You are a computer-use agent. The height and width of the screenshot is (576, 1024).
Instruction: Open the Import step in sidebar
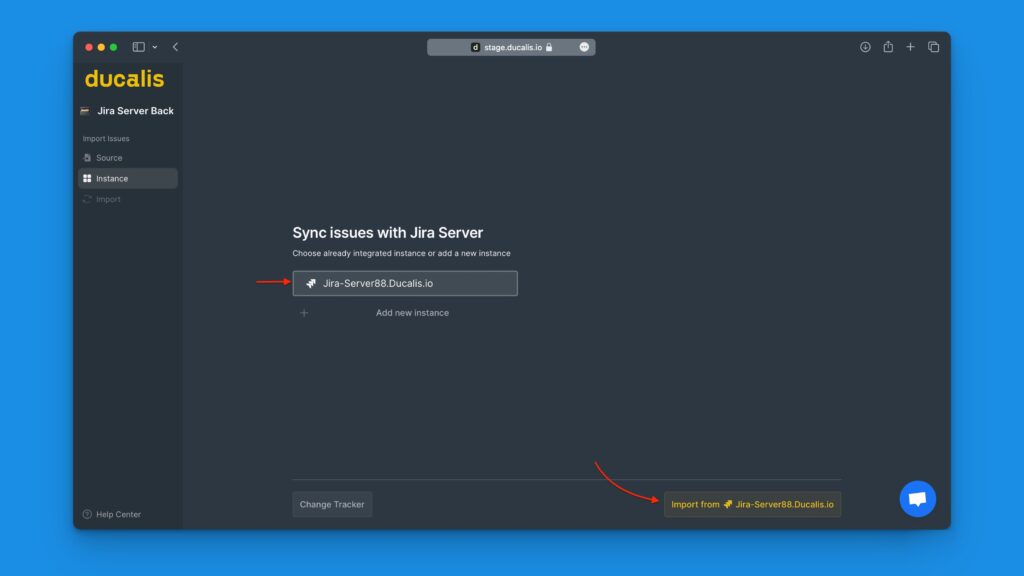(108, 200)
